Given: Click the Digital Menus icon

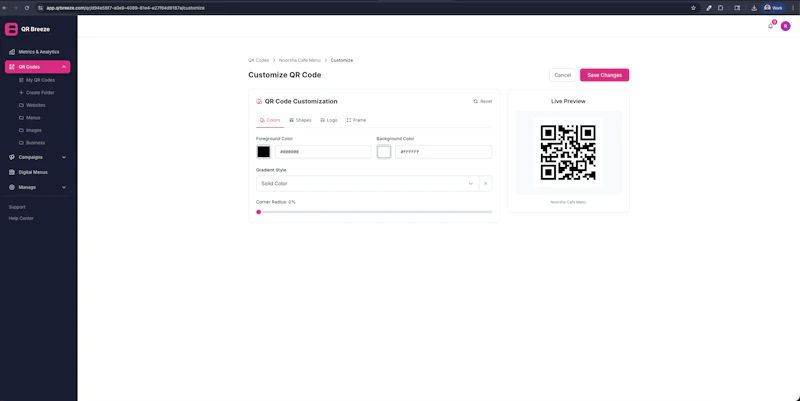Looking at the screenshot, I should 12,172.
